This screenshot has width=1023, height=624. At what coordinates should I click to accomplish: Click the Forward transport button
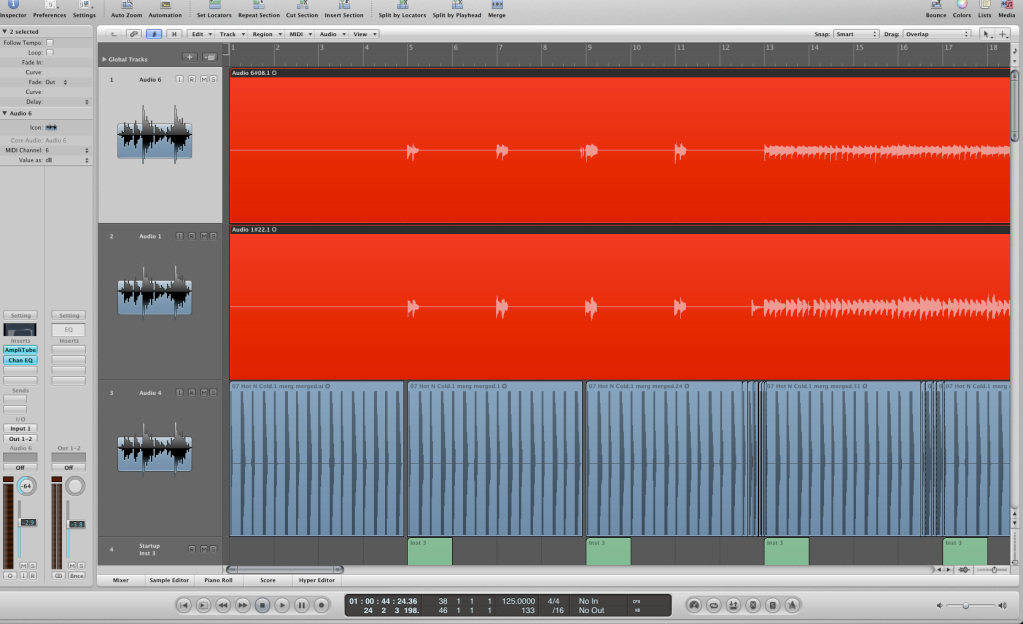pyautogui.click(x=243, y=605)
